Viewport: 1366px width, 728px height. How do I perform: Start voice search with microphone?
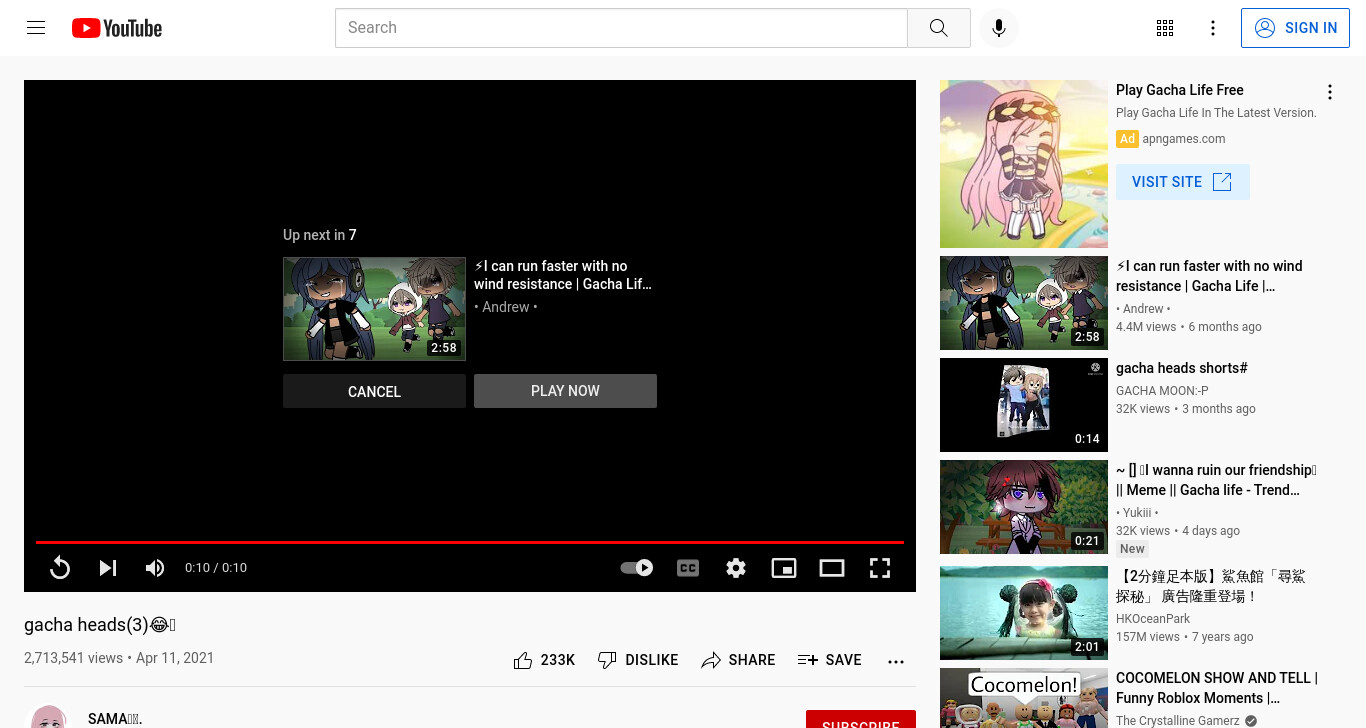click(x=998, y=28)
